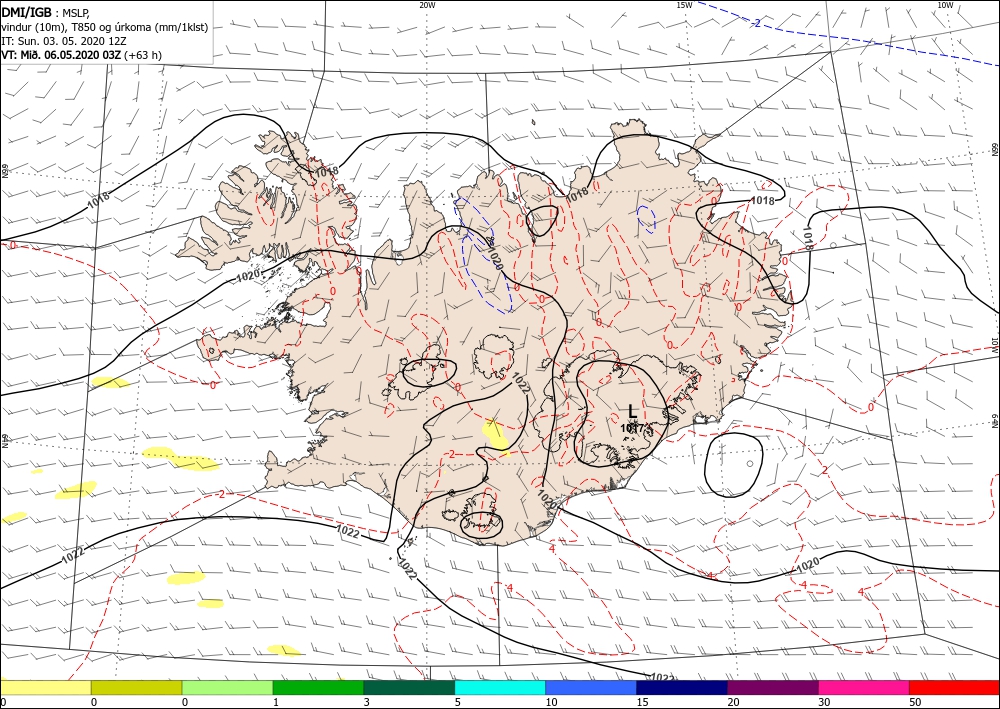Click the "20W" longitude label

[x=427, y=5]
